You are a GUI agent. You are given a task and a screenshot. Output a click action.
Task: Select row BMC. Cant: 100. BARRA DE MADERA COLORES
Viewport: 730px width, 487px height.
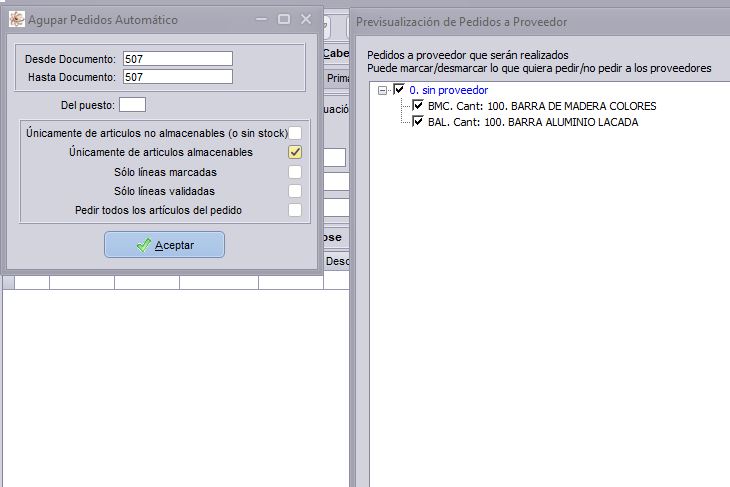tap(542, 106)
